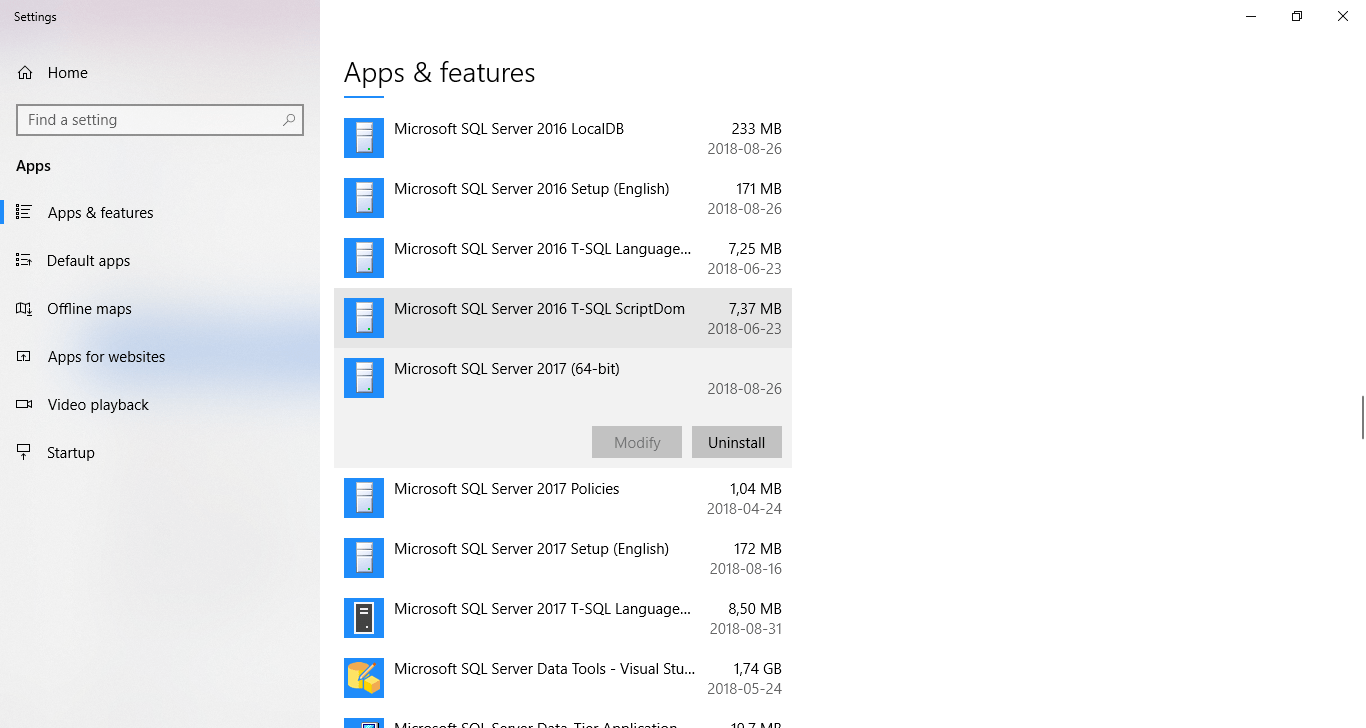This screenshot has width=1366, height=728.
Task: Click the Startup sidebar icon
Action: point(23,452)
